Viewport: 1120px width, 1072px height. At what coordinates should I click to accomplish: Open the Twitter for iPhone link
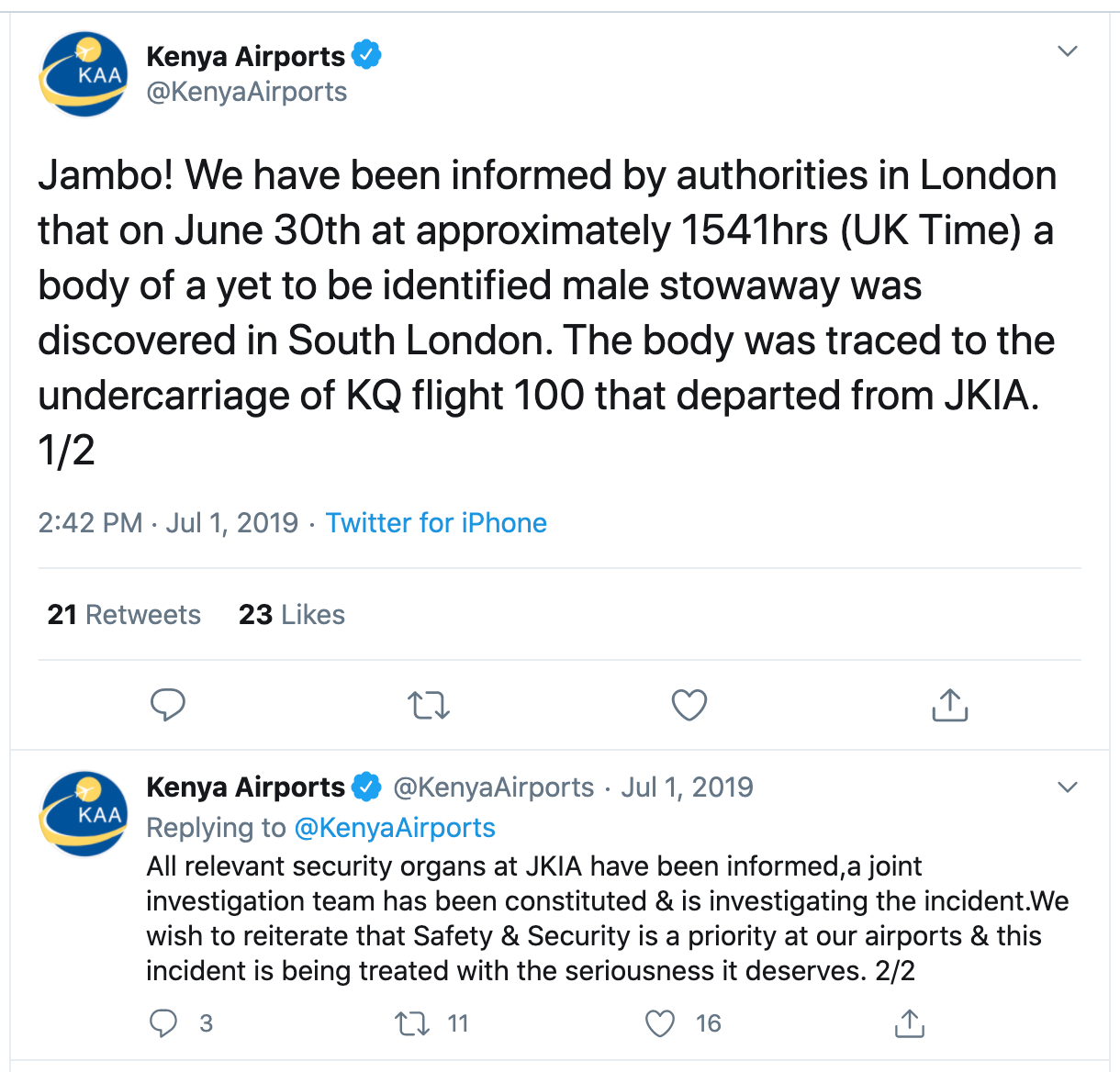pyautogui.click(x=436, y=523)
